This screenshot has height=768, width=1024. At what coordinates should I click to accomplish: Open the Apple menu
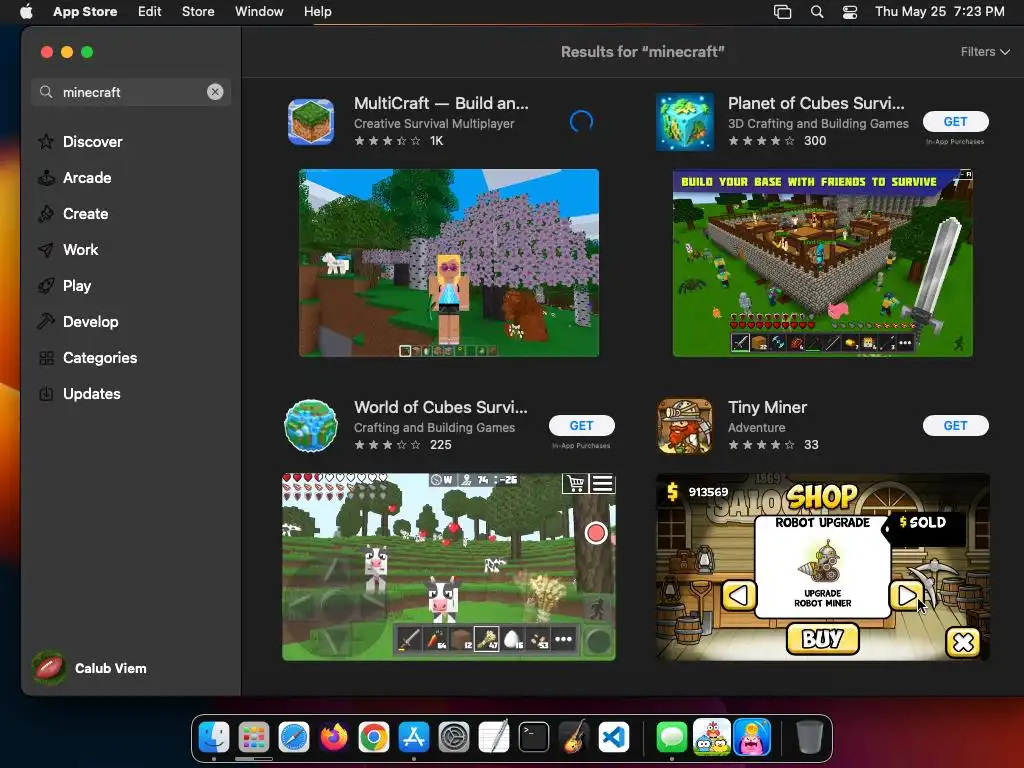(x=26, y=11)
